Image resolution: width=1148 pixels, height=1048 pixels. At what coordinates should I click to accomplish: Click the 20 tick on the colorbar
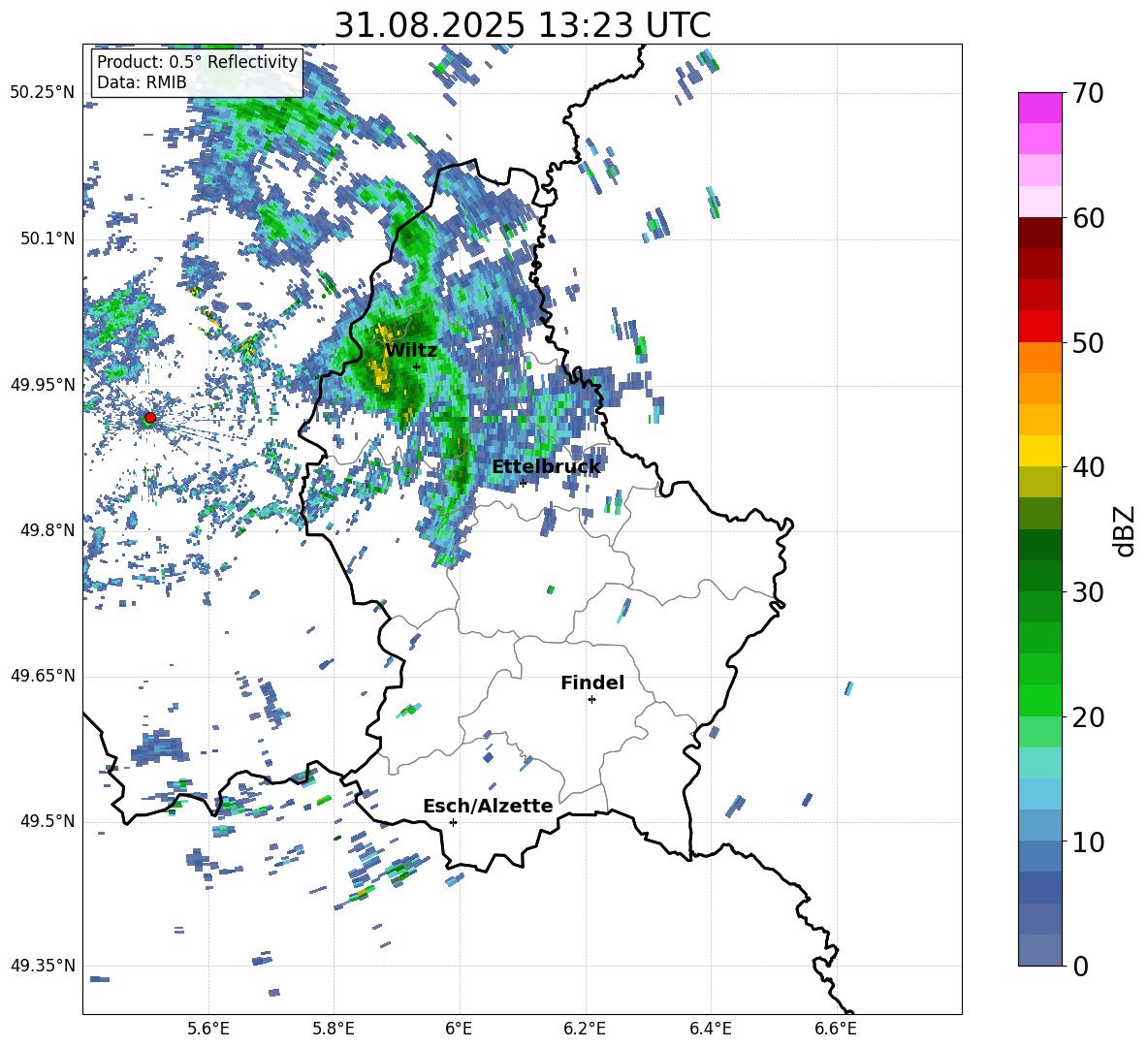(x=1087, y=716)
